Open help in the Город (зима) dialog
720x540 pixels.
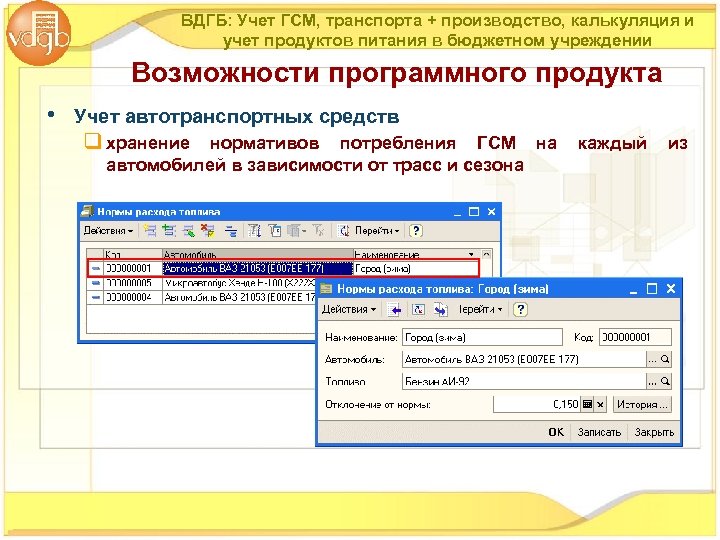point(520,309)
